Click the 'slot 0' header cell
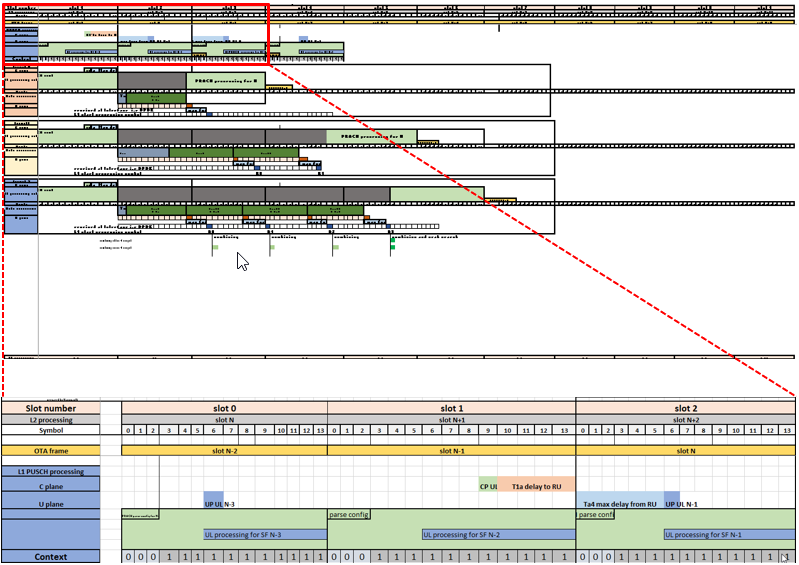The image size is (799, 565). pyautogui.click(x=224, y=408)
